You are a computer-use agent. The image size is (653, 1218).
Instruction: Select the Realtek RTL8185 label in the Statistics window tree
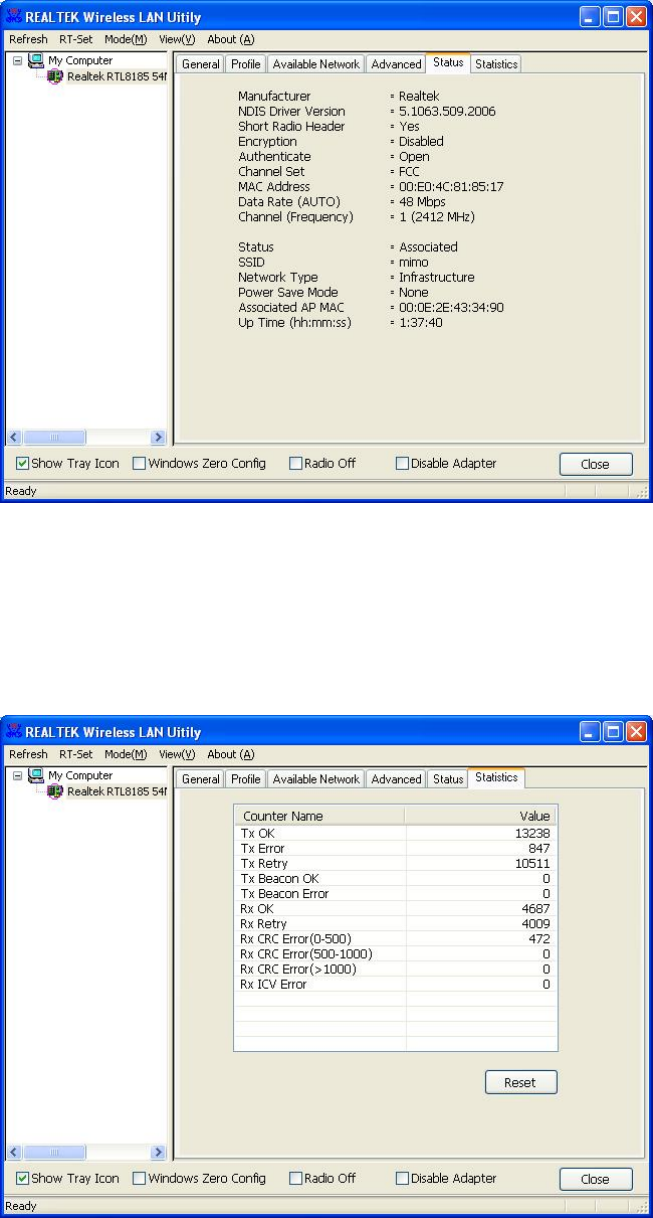pyautogui.click(x=116, y=792)
